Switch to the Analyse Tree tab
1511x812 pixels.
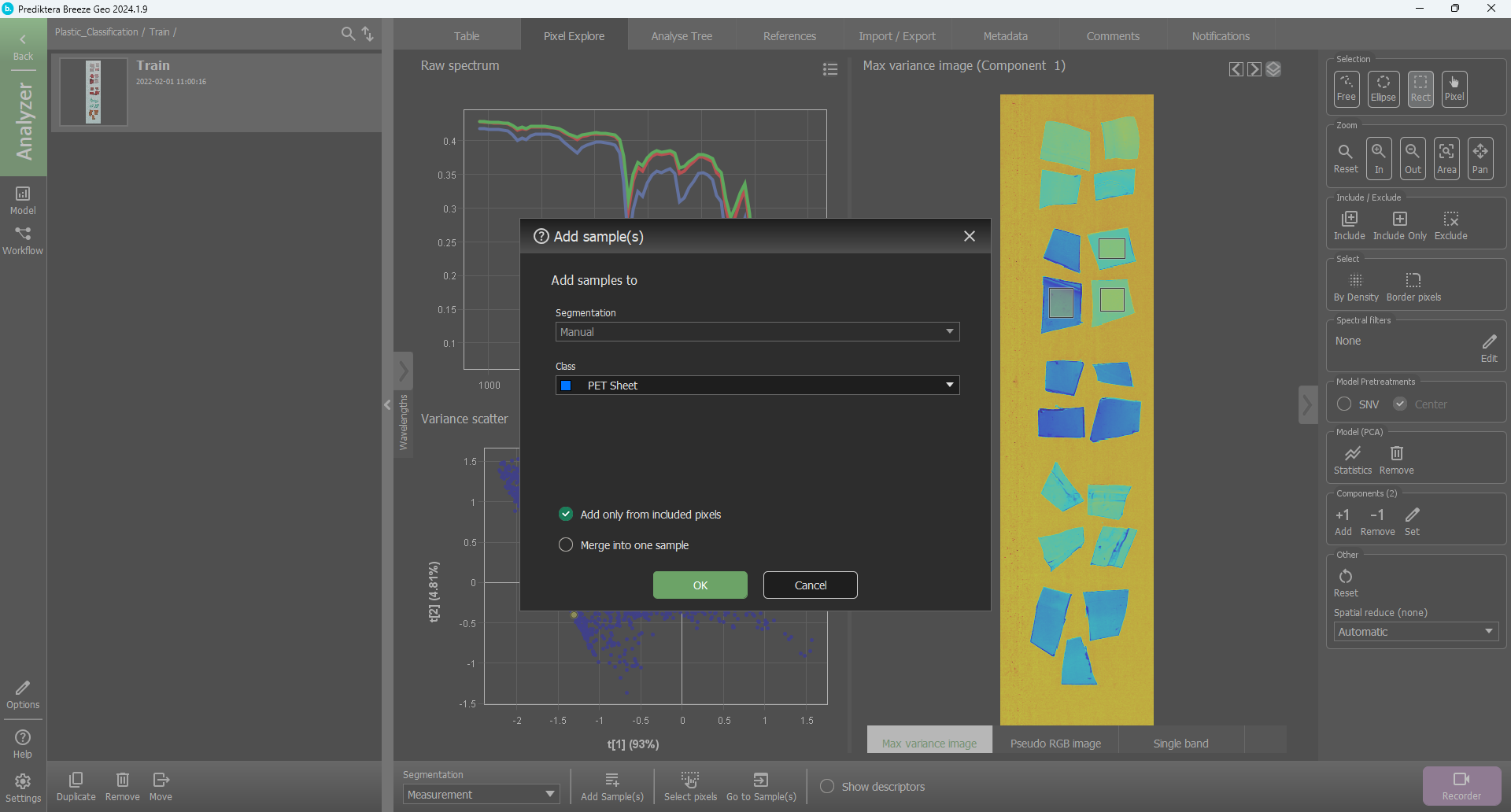pos(682,36)
